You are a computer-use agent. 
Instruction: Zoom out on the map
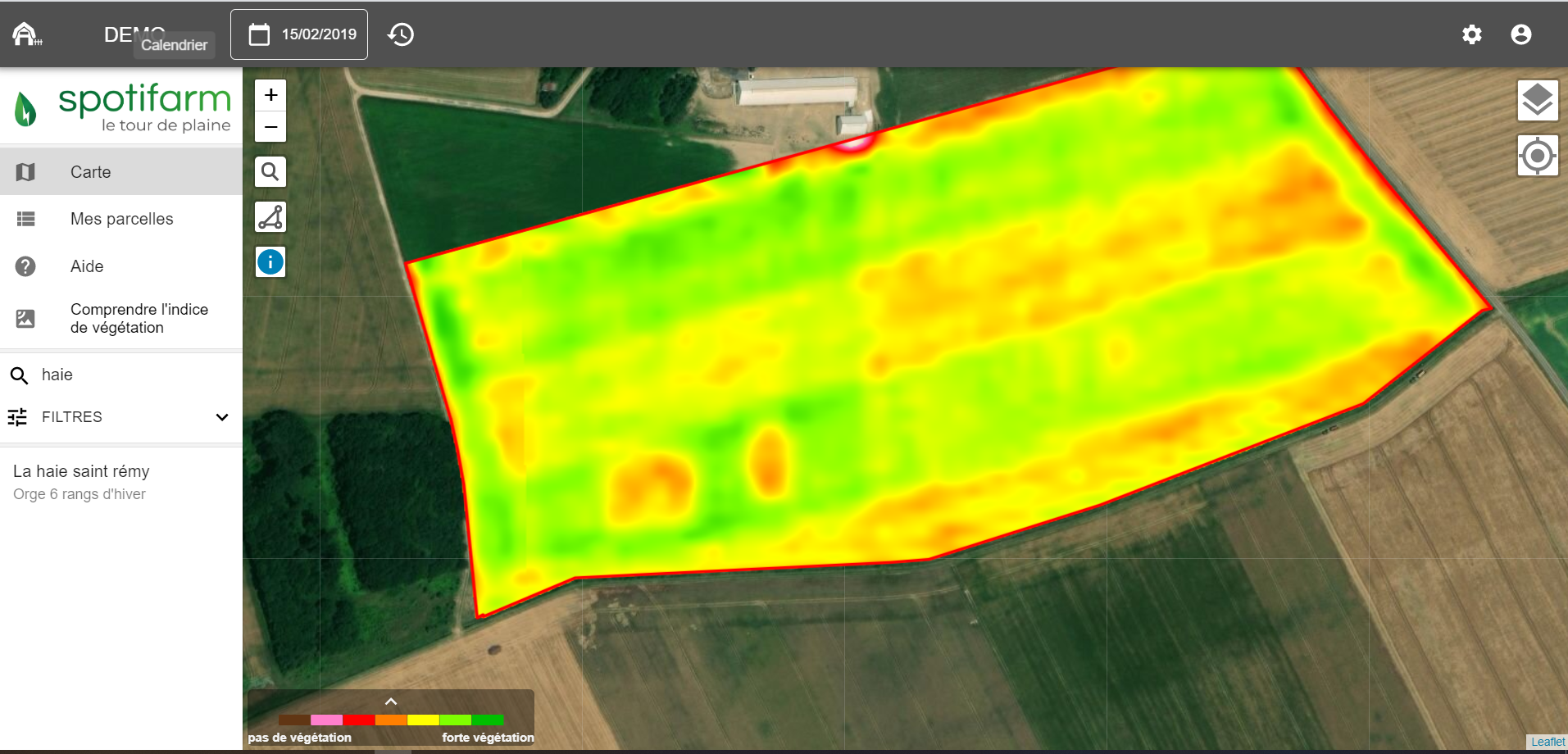(270, 127)
